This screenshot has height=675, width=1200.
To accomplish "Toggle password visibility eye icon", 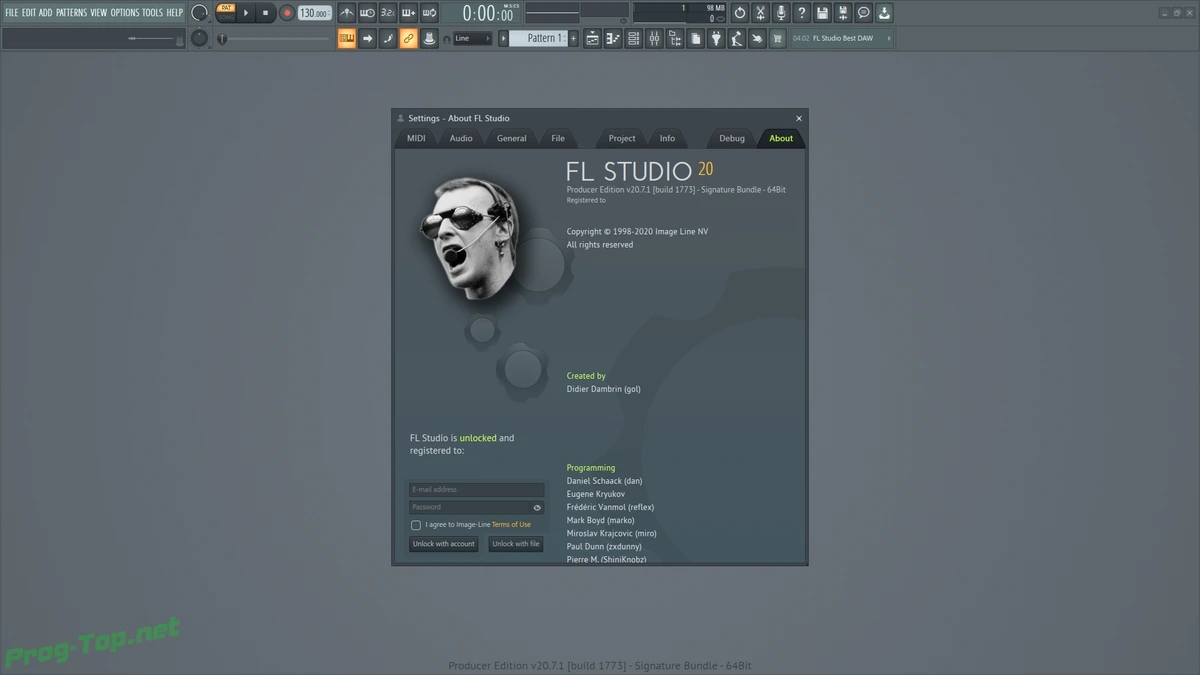I will point(537,507).
